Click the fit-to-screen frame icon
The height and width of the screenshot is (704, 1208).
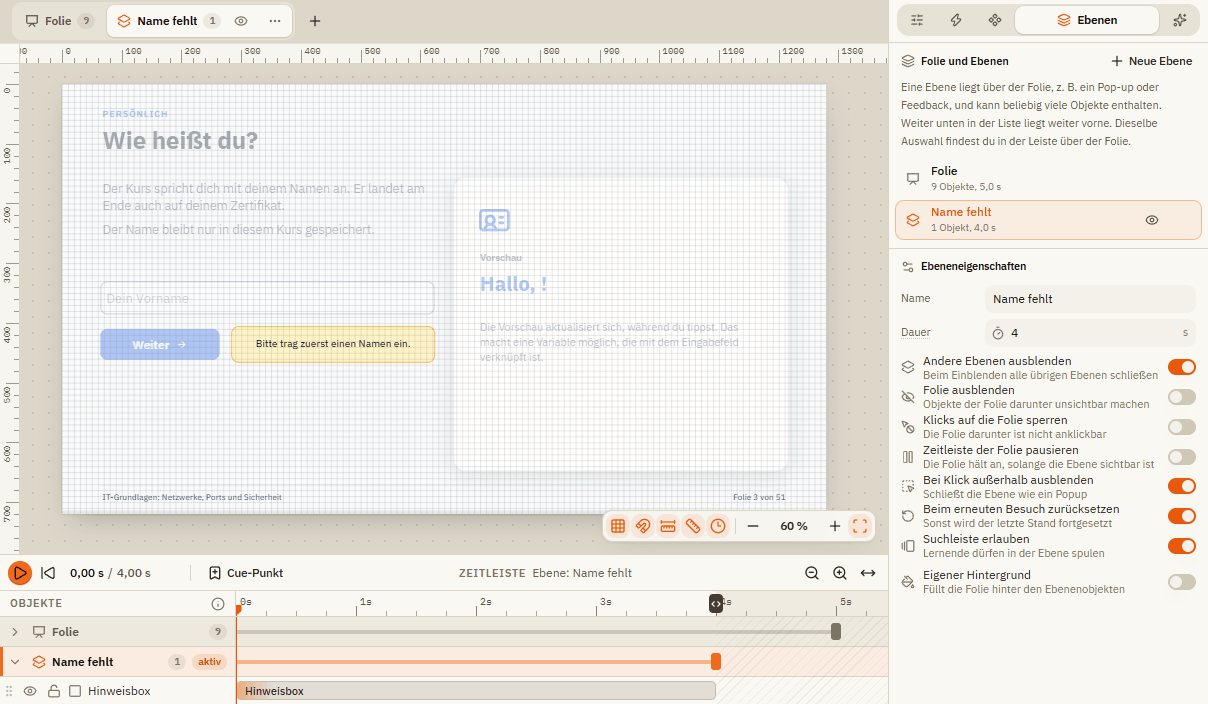[x=860, y=526]
